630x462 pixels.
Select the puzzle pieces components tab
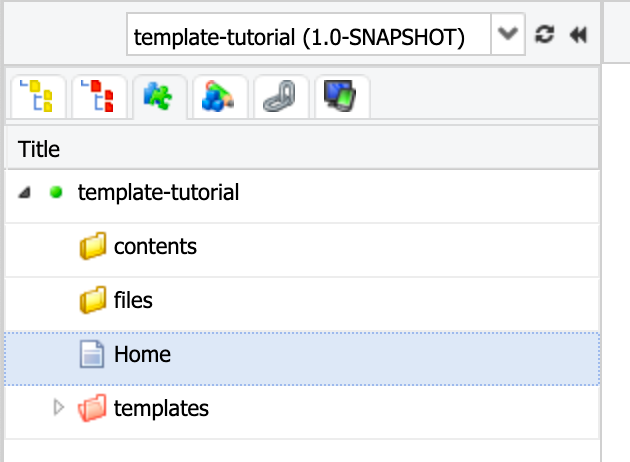click(160, 97)
